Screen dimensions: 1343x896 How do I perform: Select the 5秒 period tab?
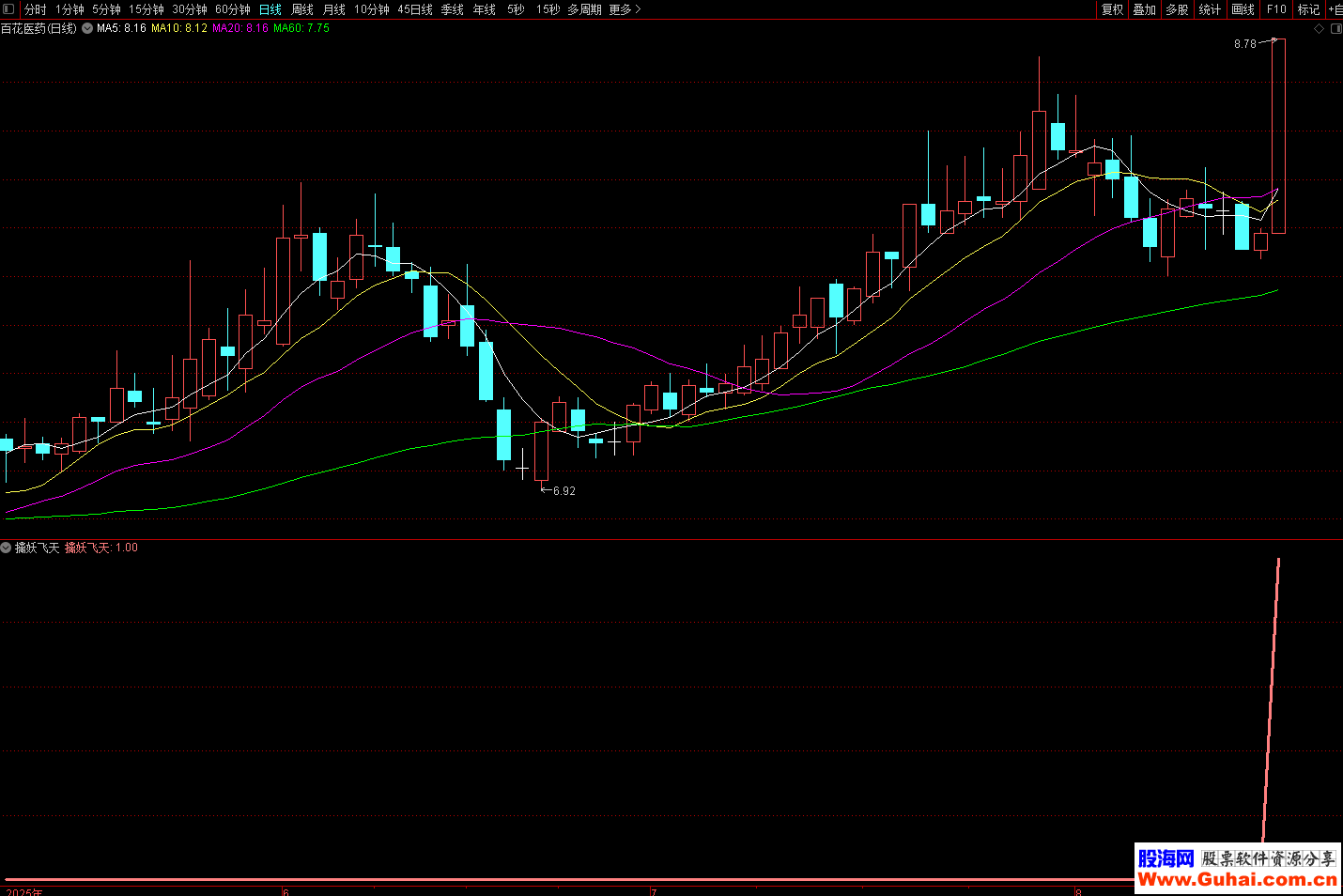tap(516, 9)
